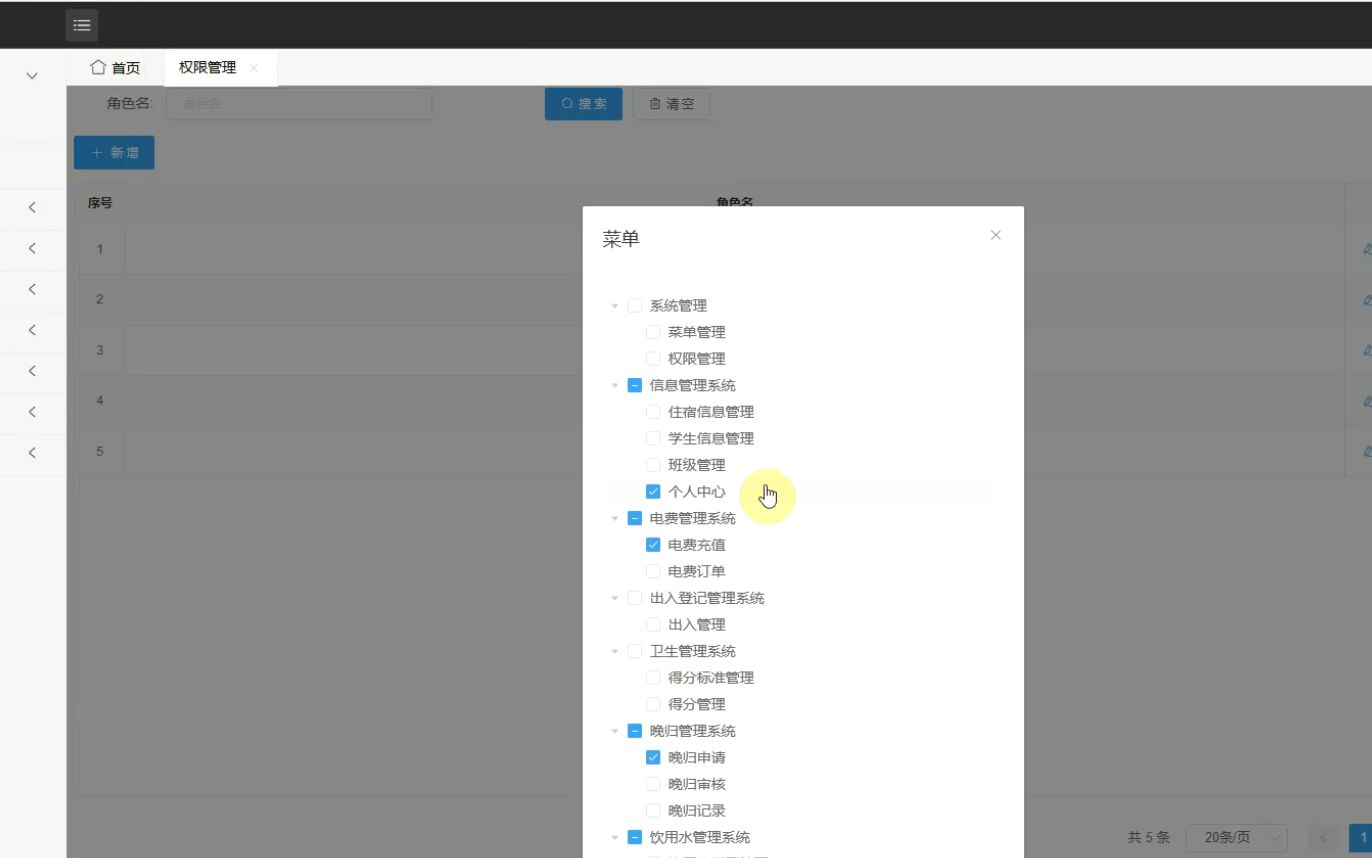
Task: Check the 电费订单 checkbox
Action: click(653, 571)
